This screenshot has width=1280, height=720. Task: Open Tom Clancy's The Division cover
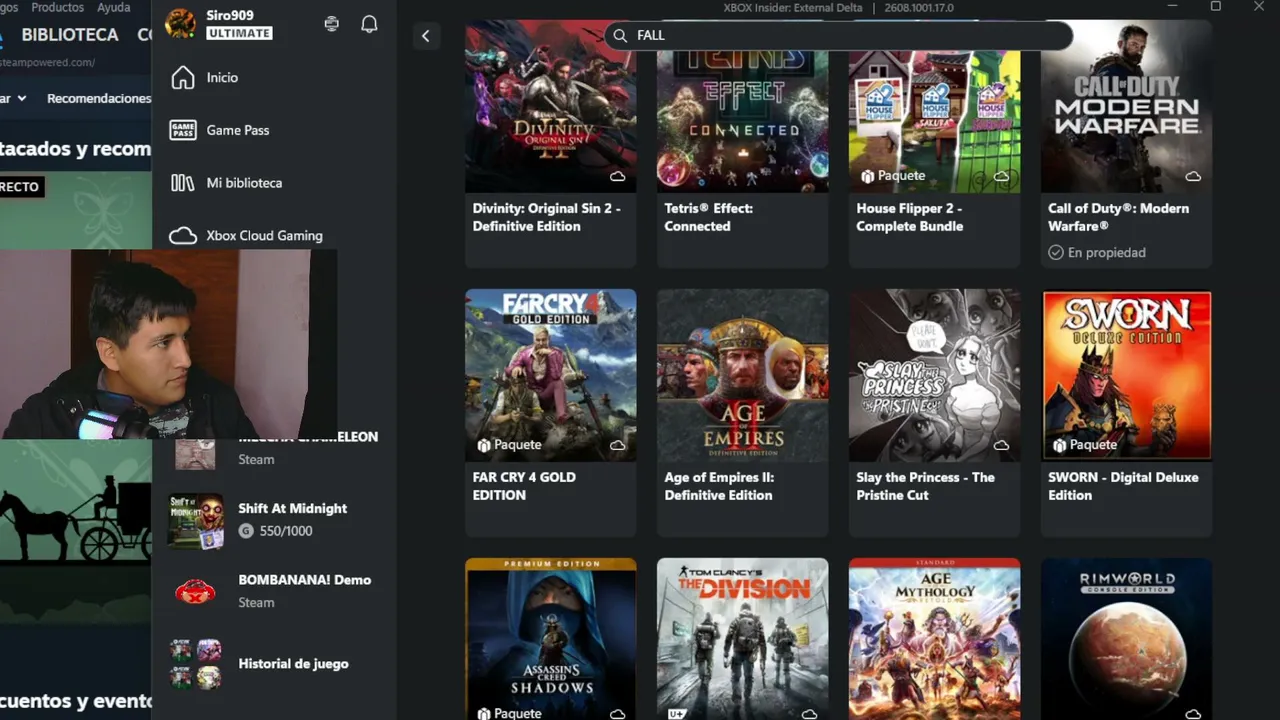pos(742,639)
